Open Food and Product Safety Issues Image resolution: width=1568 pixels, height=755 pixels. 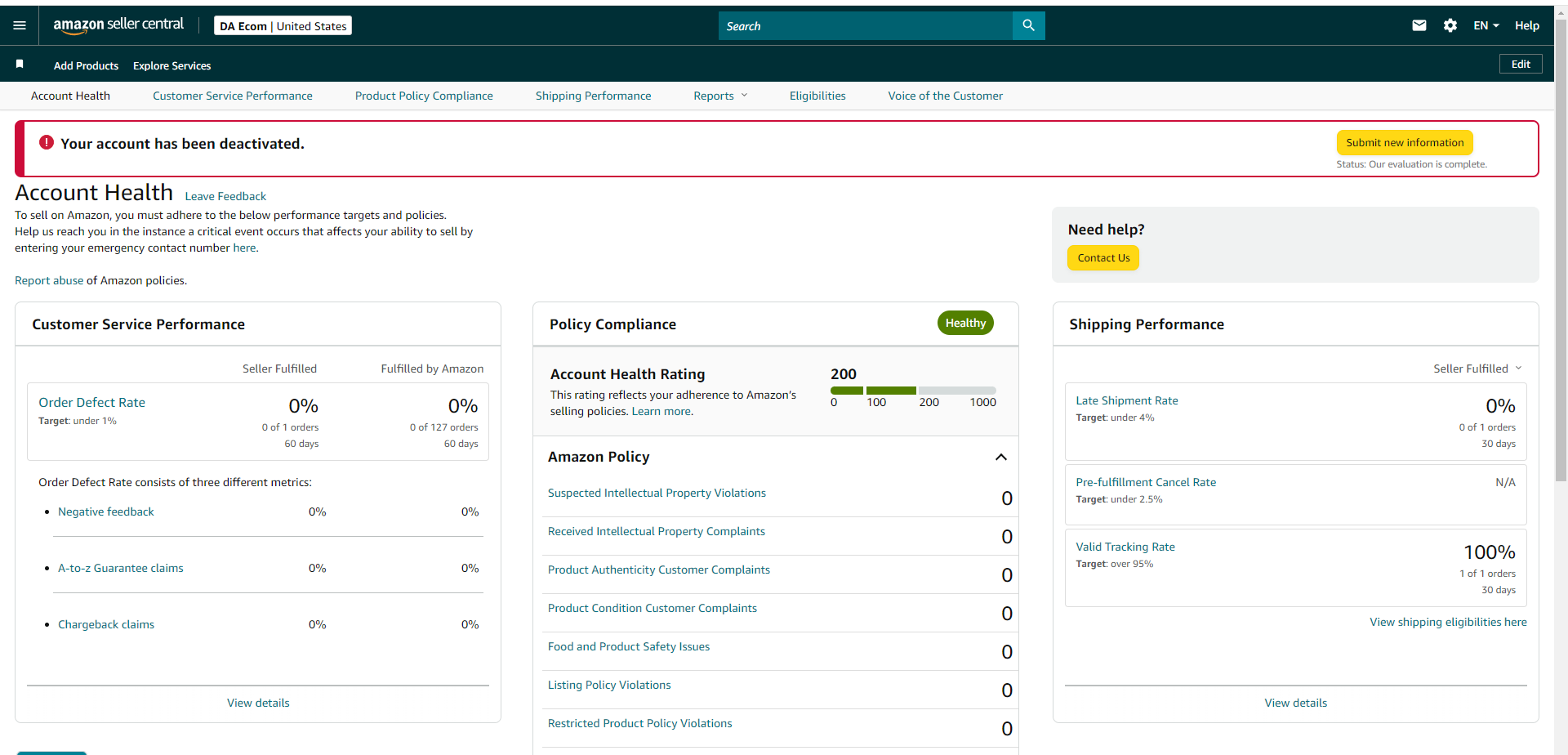(x=629, y=646)
